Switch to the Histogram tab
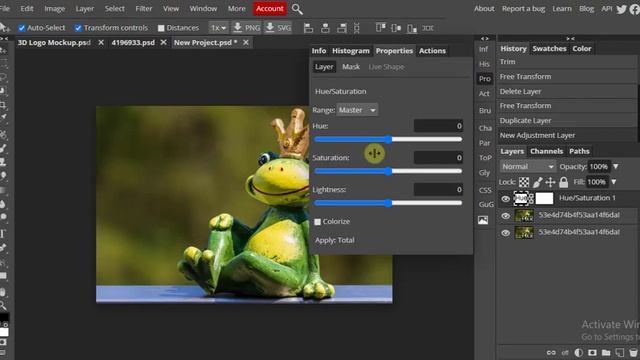The width and height of the screenshot is (640, 360). (x=351, y=51)
